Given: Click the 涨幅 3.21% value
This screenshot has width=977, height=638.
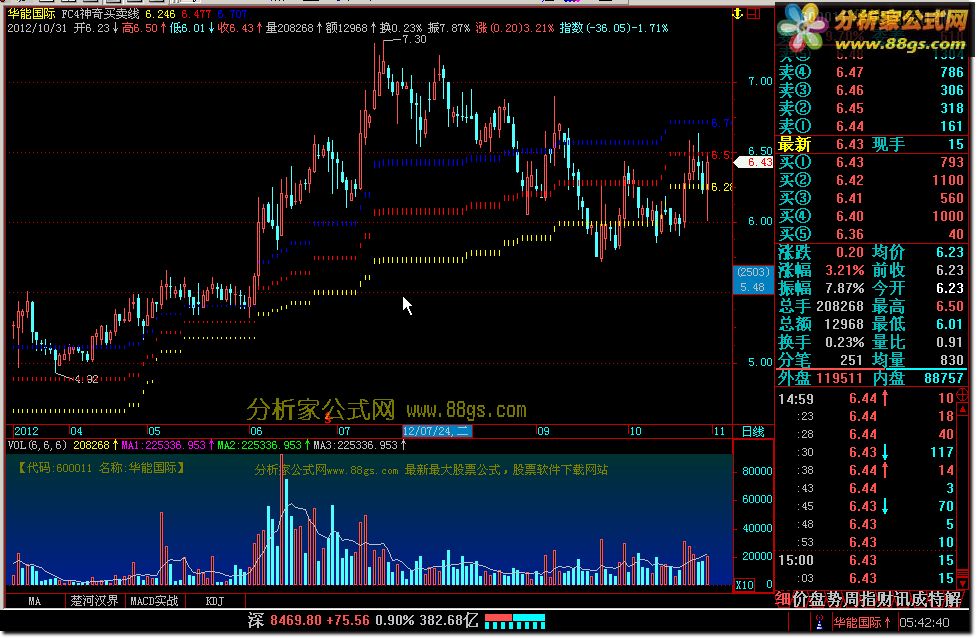Looking at the screenshot, I should (844, 270).
